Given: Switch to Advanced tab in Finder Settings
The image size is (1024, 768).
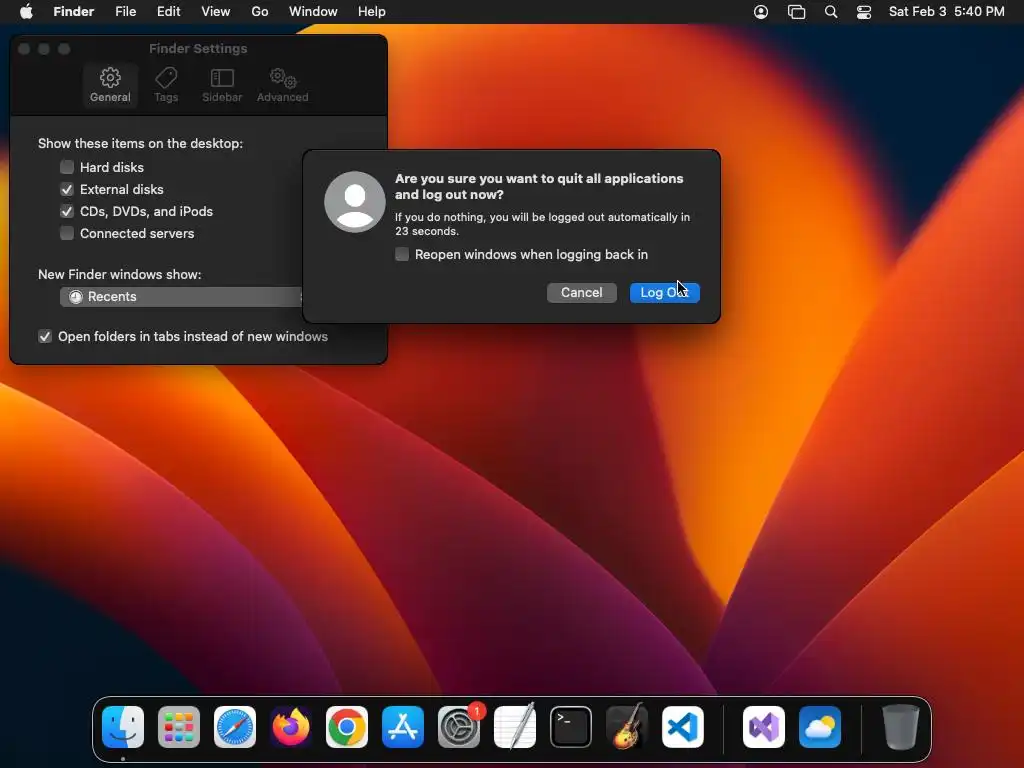Looking at the screenshot, I should tap(283, 85).
